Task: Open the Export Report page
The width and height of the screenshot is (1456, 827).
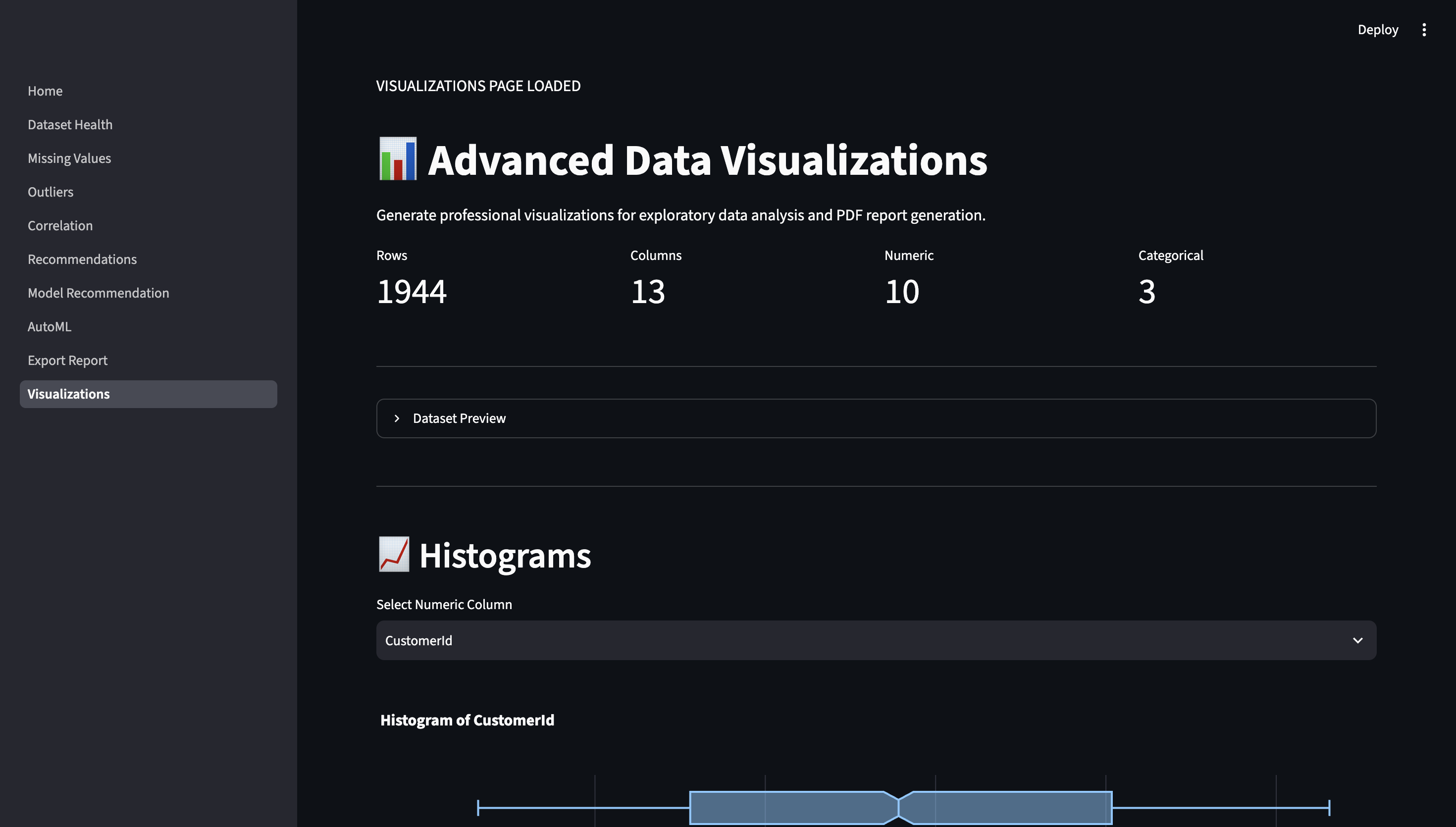Action: click(148, 360)
